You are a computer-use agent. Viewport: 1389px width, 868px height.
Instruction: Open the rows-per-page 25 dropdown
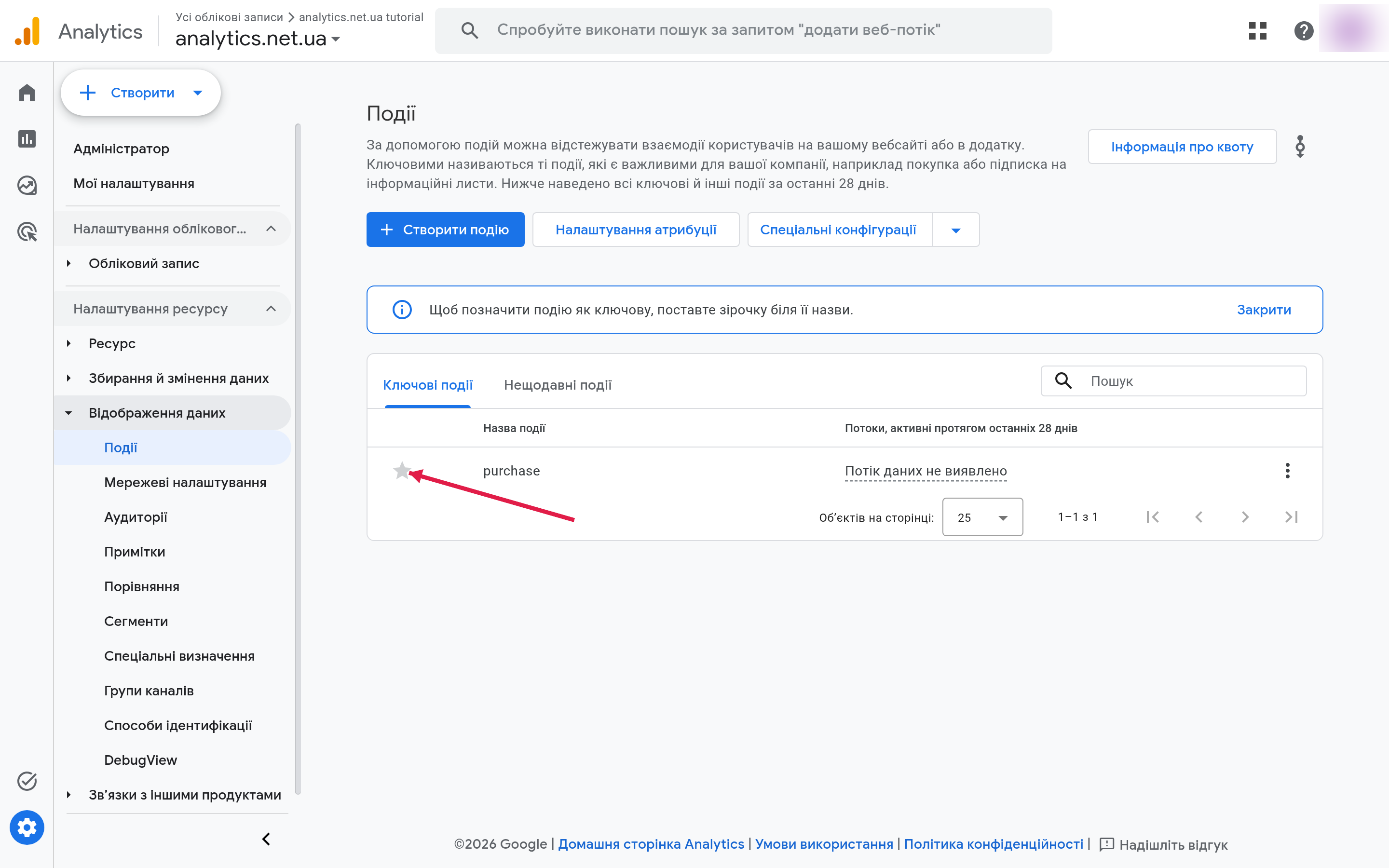pyautogui.click(x=982, y=517)
